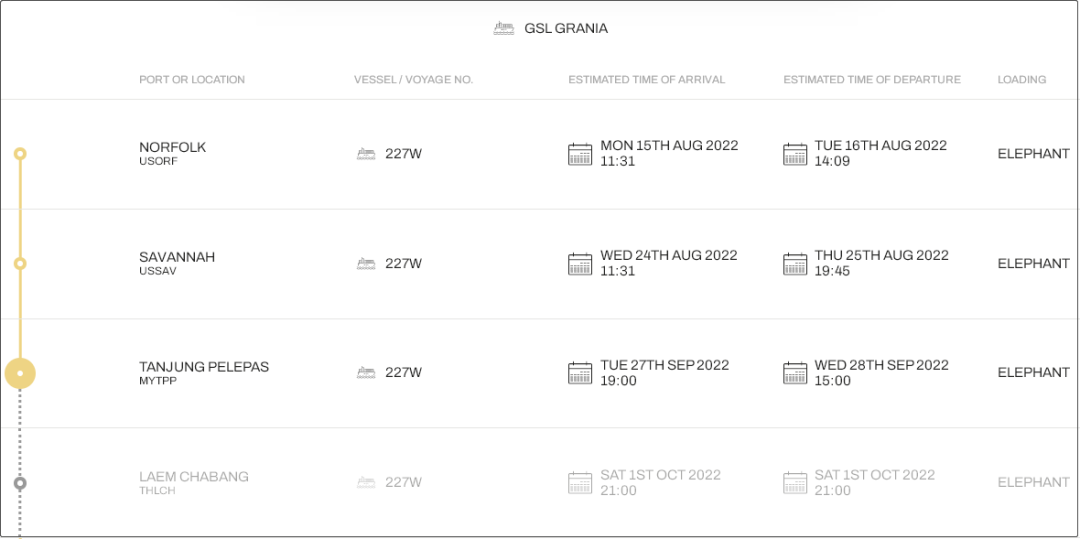Click the Estimated Time of Arrival header

tap(646, 80)
